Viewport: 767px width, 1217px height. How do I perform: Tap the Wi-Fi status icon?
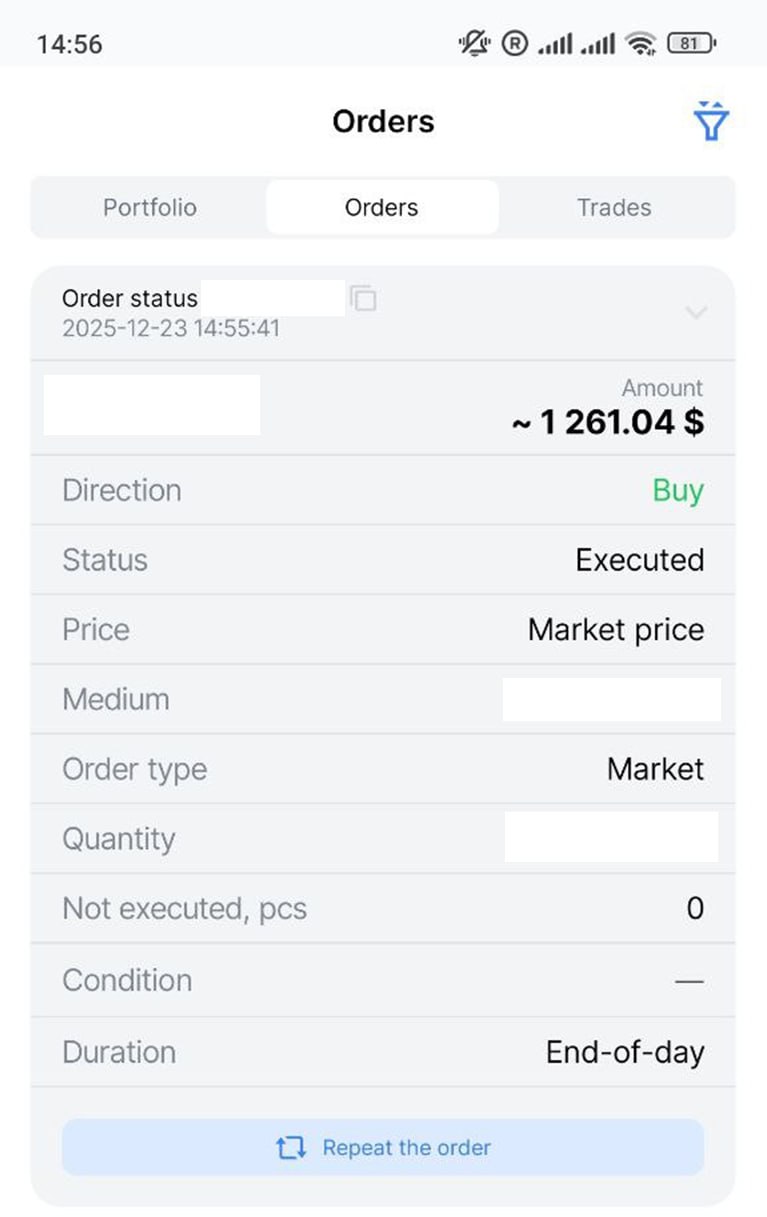(640, 43)
